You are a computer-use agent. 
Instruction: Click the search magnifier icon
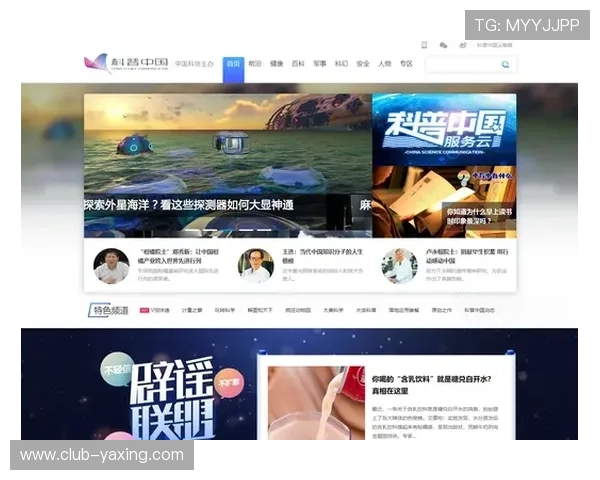click(505, 65)
